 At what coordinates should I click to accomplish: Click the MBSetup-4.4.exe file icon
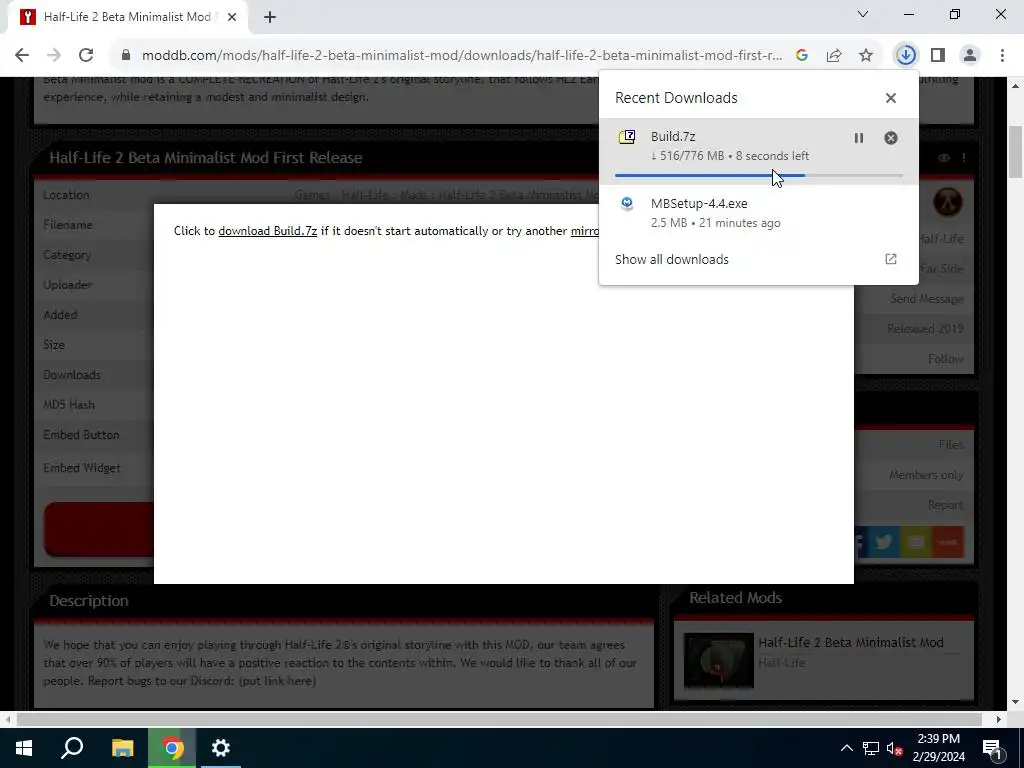tap(627, 204)
